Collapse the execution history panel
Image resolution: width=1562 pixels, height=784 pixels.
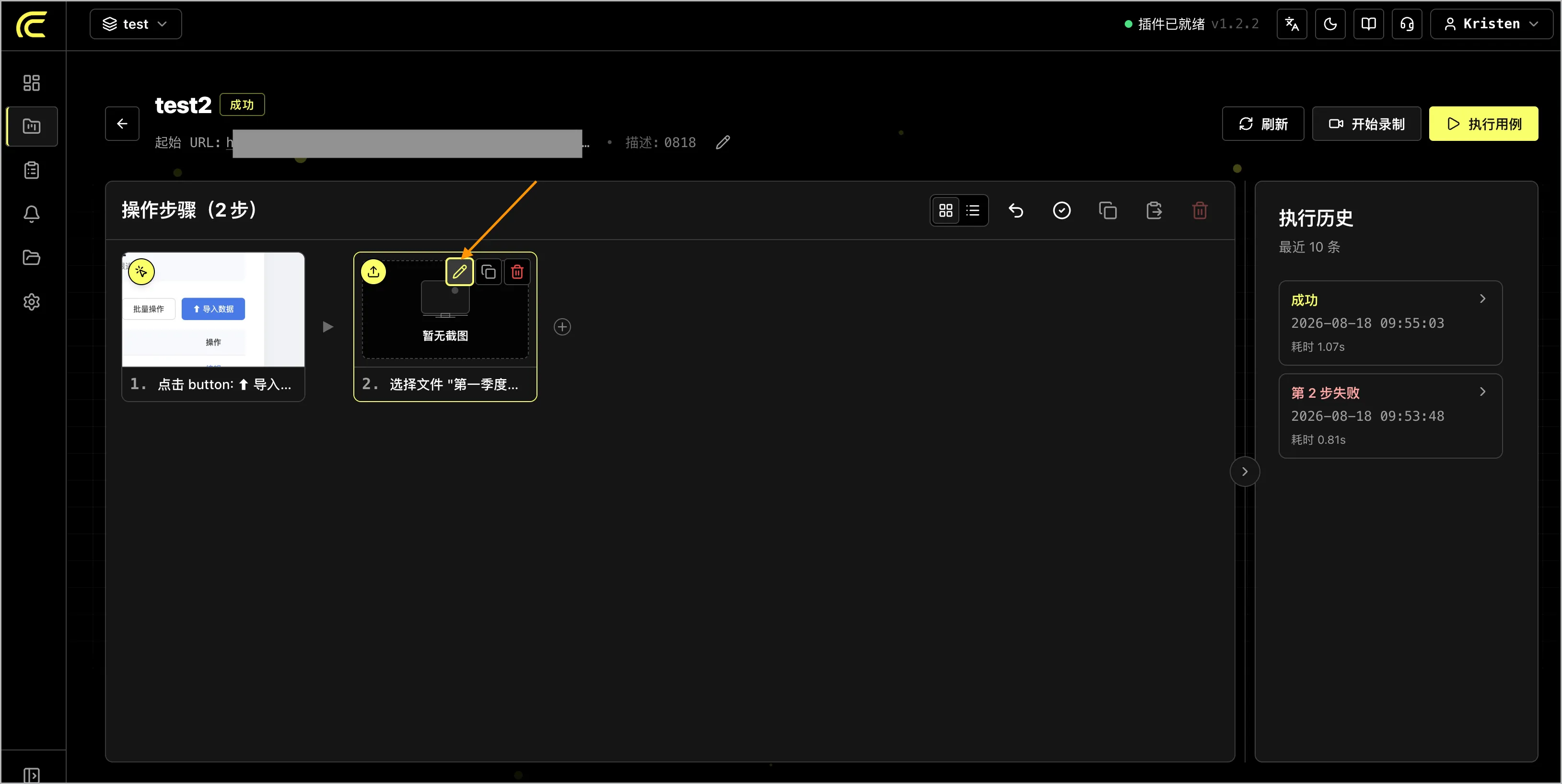tap(1244, 472)
